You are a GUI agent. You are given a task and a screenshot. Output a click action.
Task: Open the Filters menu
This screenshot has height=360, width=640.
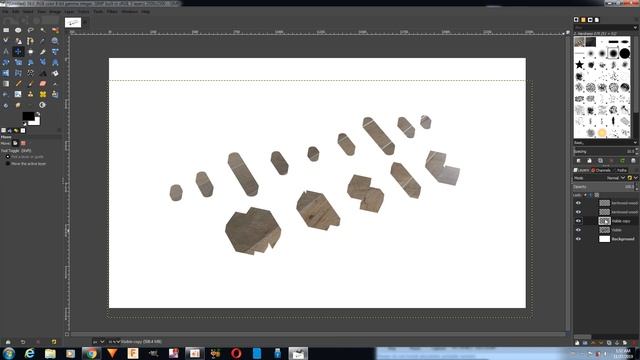pos(112,12)
